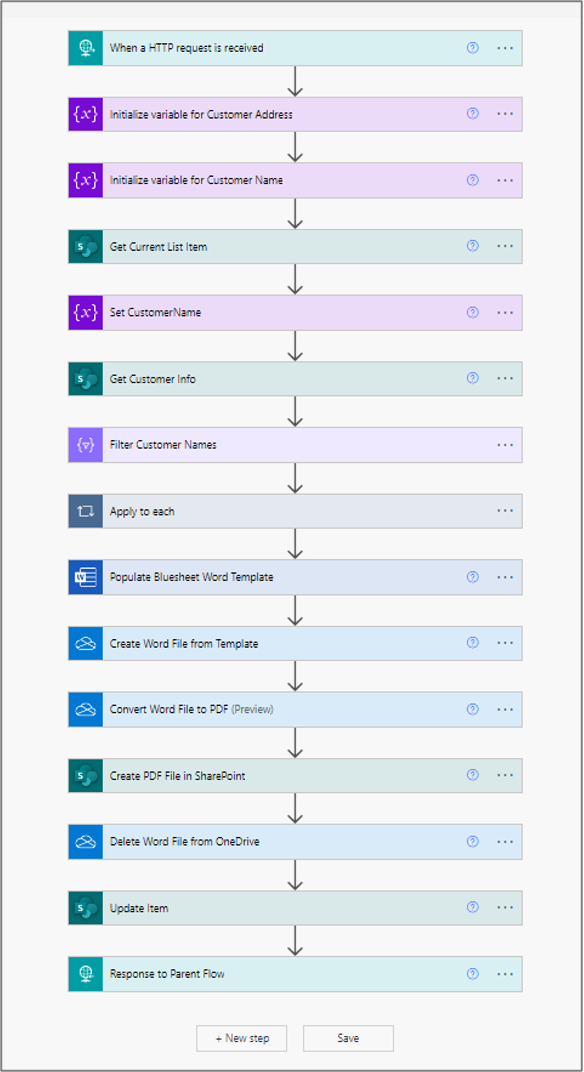This screenshot has width=584, height=1072.
Task: Save the flow
Action: (x=348, y=1038)
